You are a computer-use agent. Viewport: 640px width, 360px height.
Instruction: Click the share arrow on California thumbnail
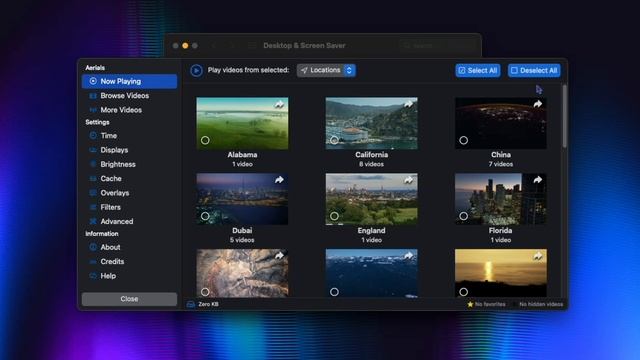pyautogui.click(x=409, y=104)
